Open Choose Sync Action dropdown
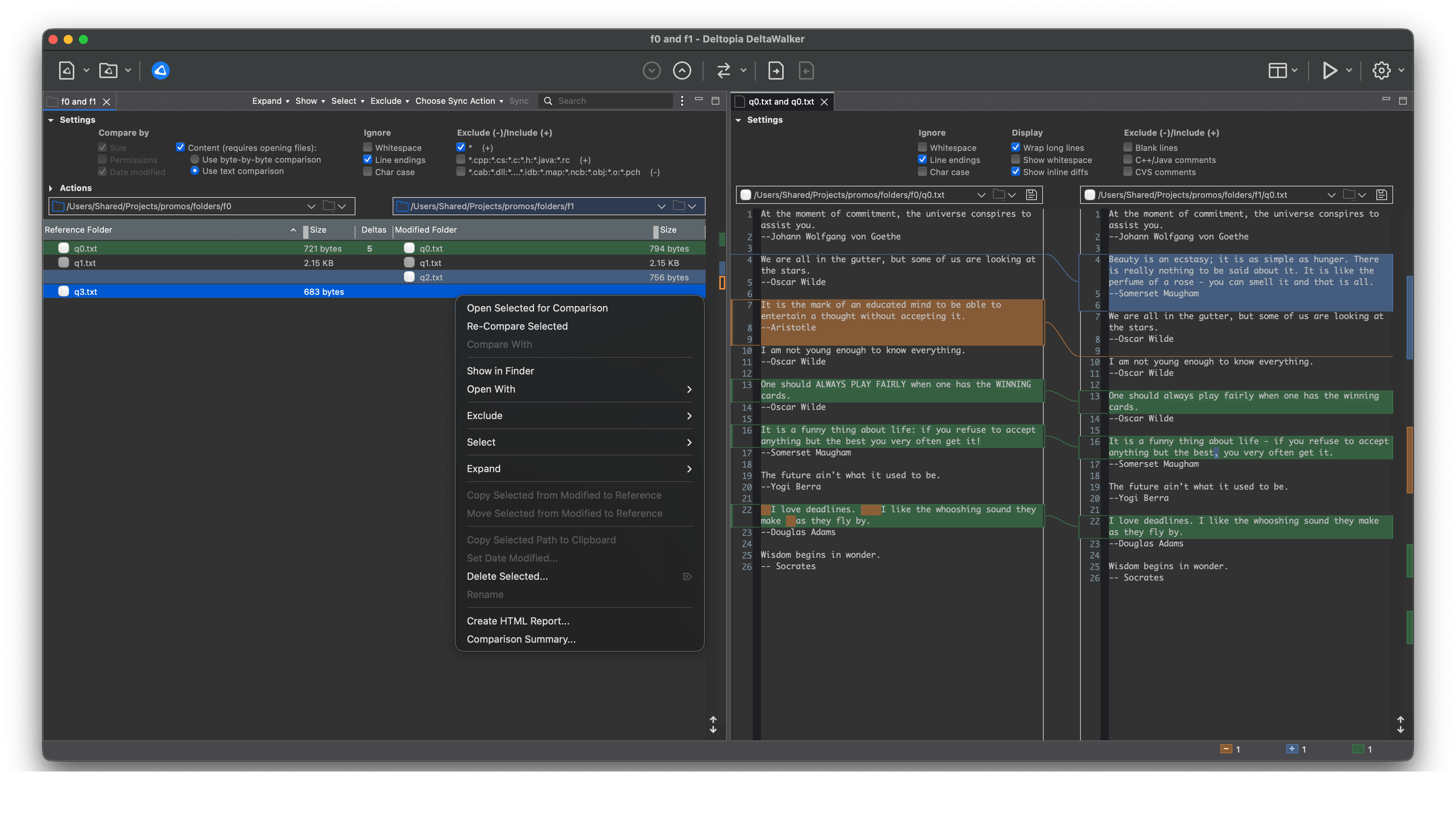This screenshot has height=817, width=1456. pos(459,100)
